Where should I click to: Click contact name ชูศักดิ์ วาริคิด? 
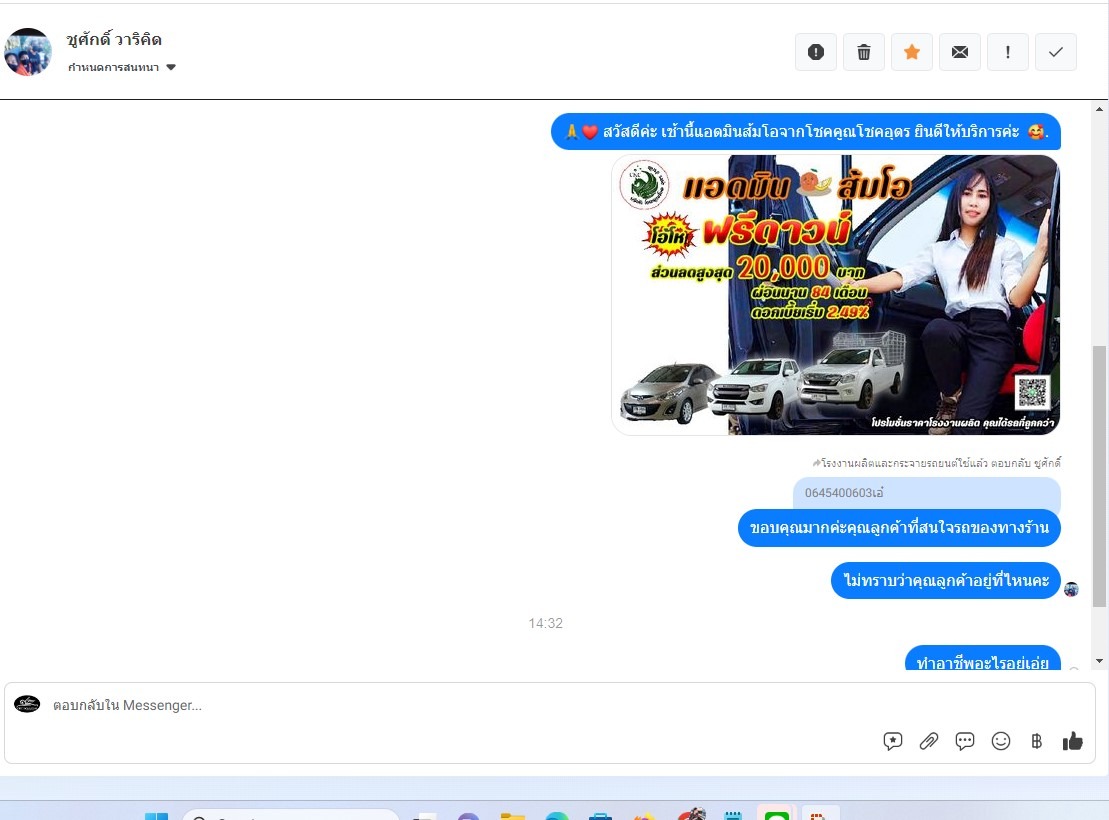coord(114,40)
